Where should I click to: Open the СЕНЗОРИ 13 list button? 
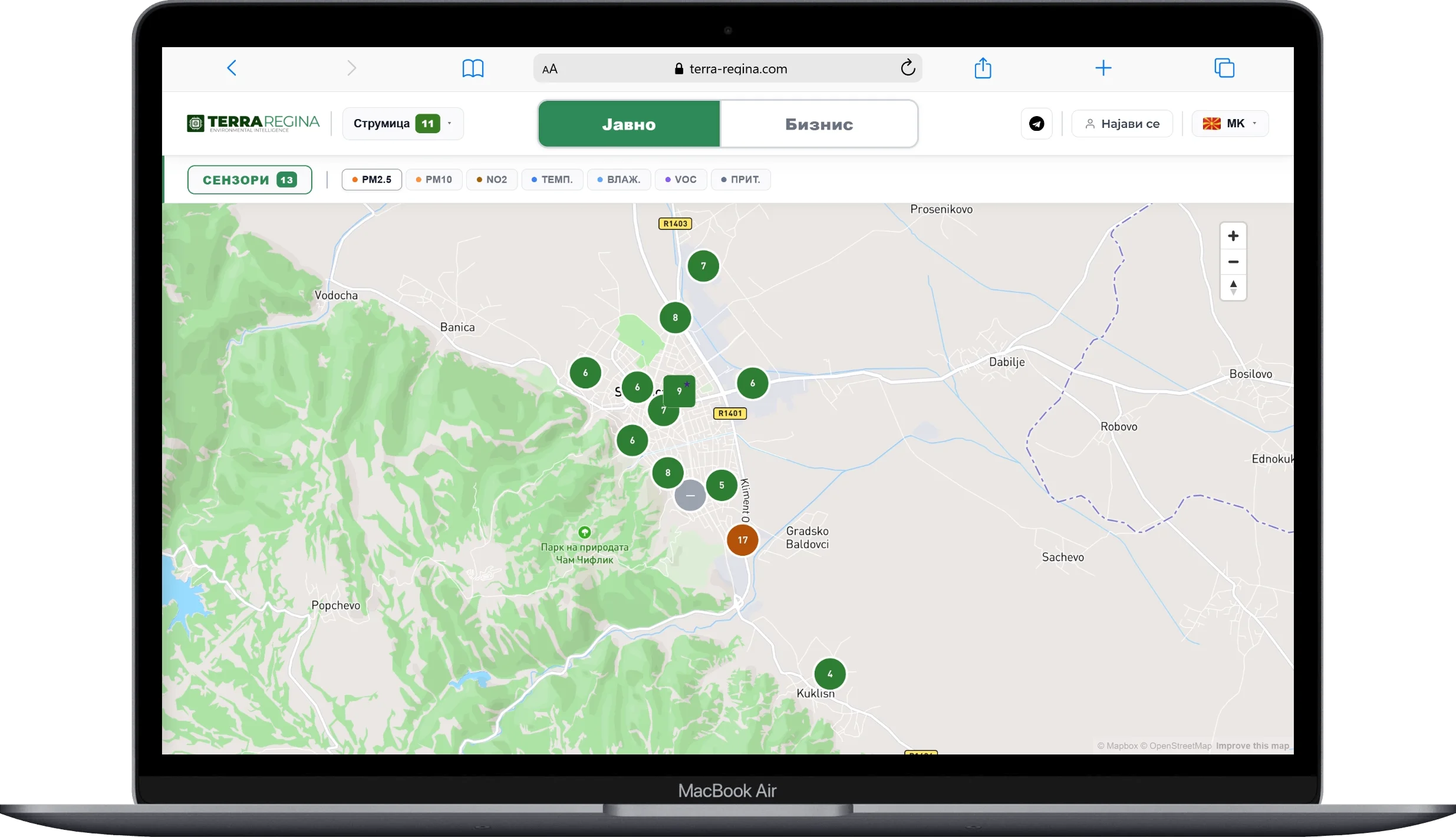tap(250, 180)
